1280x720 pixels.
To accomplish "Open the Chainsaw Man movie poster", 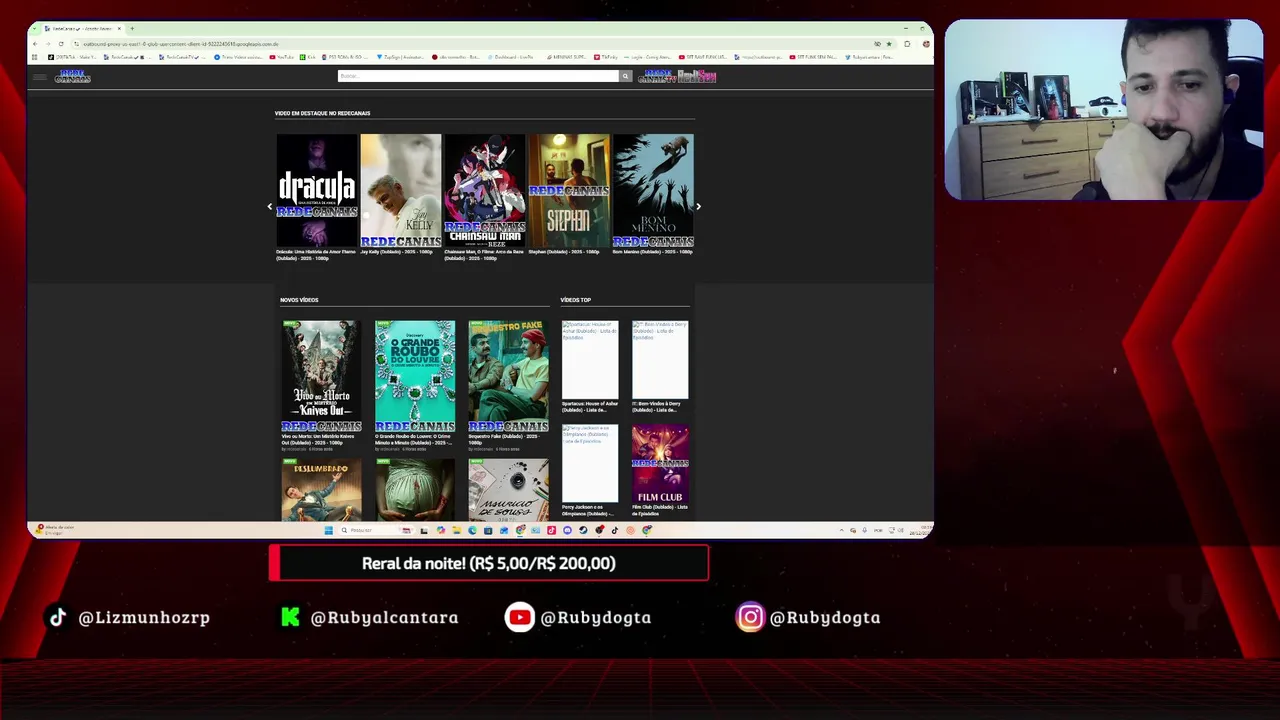I will coord(485,191).
